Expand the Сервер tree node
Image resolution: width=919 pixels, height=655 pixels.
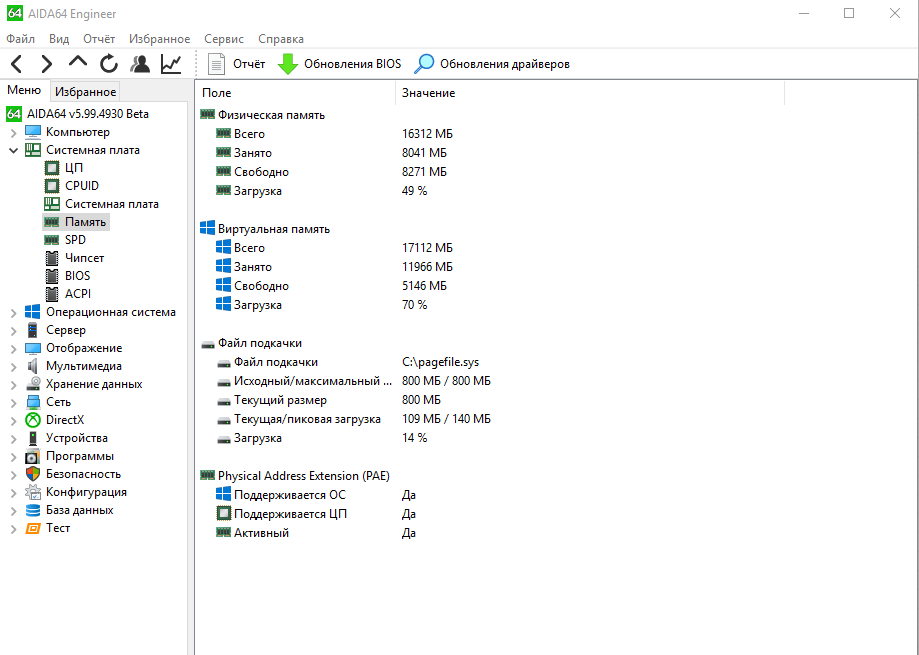13,330
